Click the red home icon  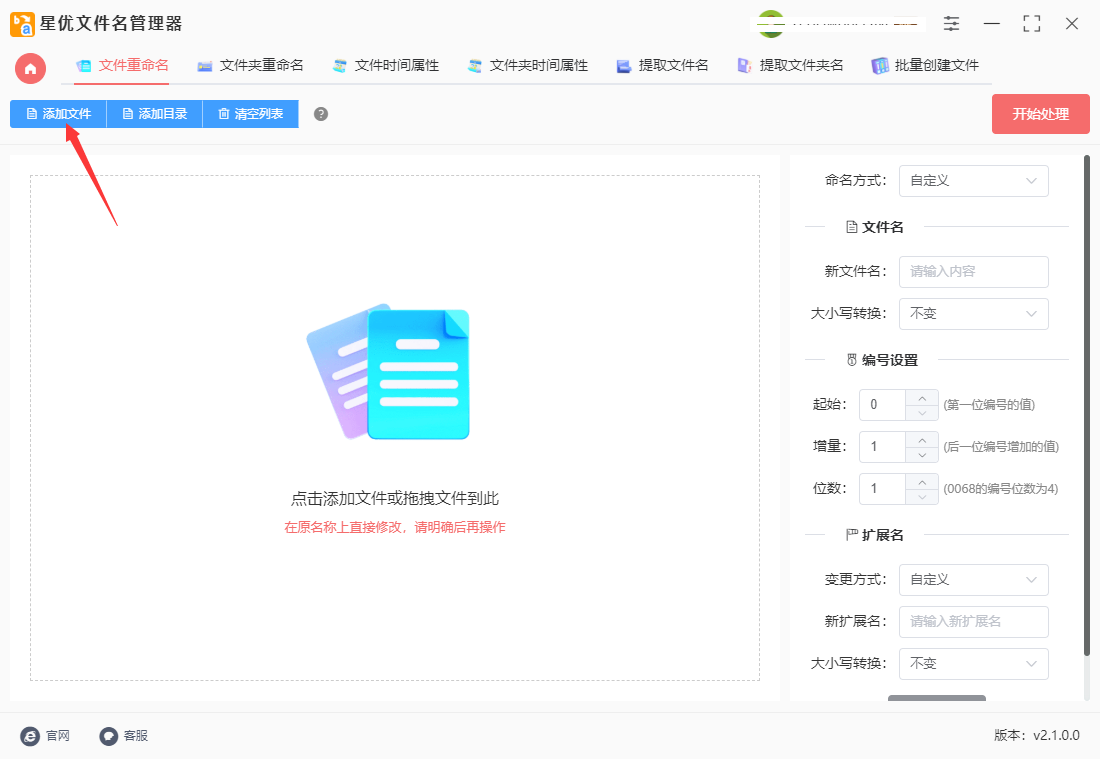click(29, 69)
